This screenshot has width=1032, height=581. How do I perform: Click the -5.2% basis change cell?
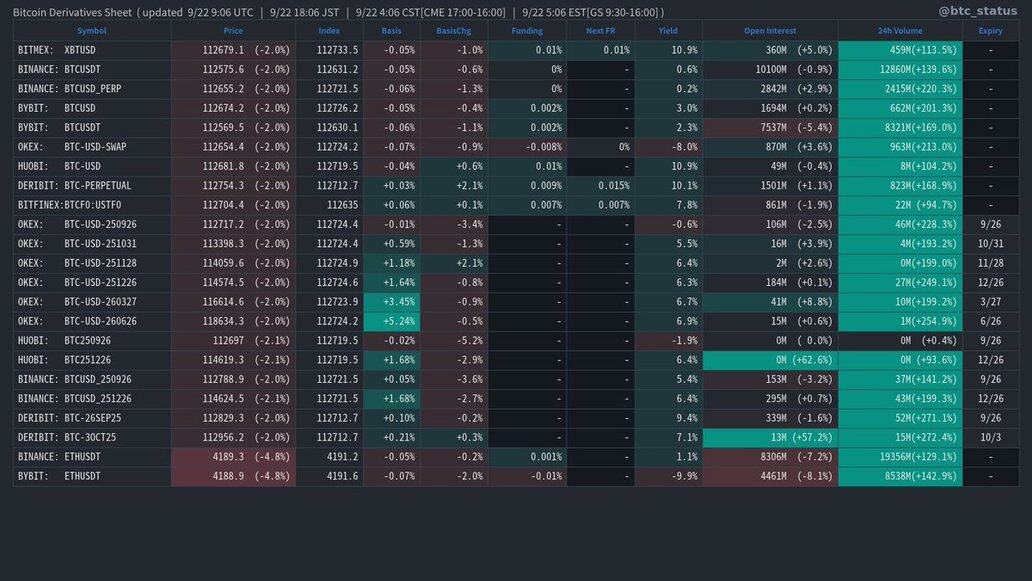(x=453, y=341)
